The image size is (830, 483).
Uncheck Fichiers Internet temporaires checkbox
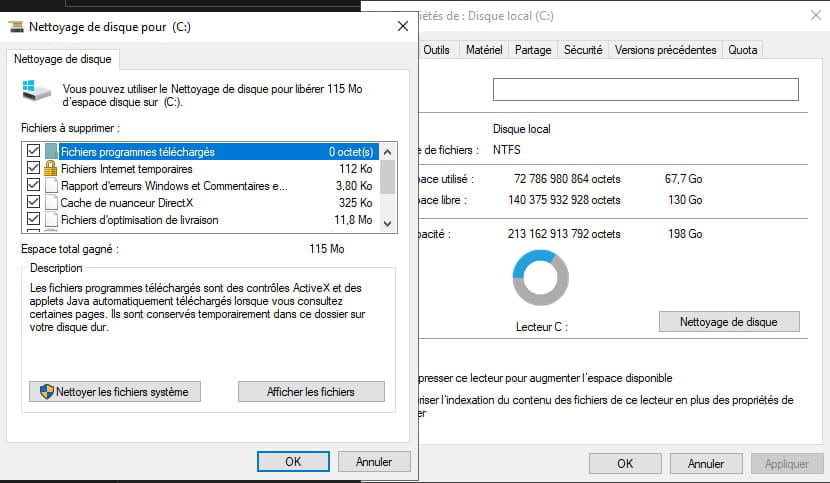click(33, 168)
